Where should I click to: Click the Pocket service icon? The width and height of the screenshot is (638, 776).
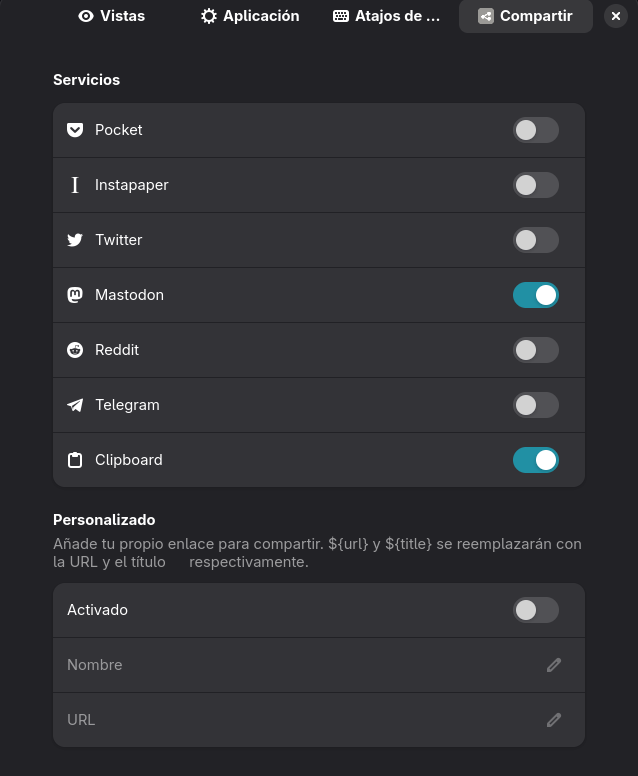click(75, 130)
